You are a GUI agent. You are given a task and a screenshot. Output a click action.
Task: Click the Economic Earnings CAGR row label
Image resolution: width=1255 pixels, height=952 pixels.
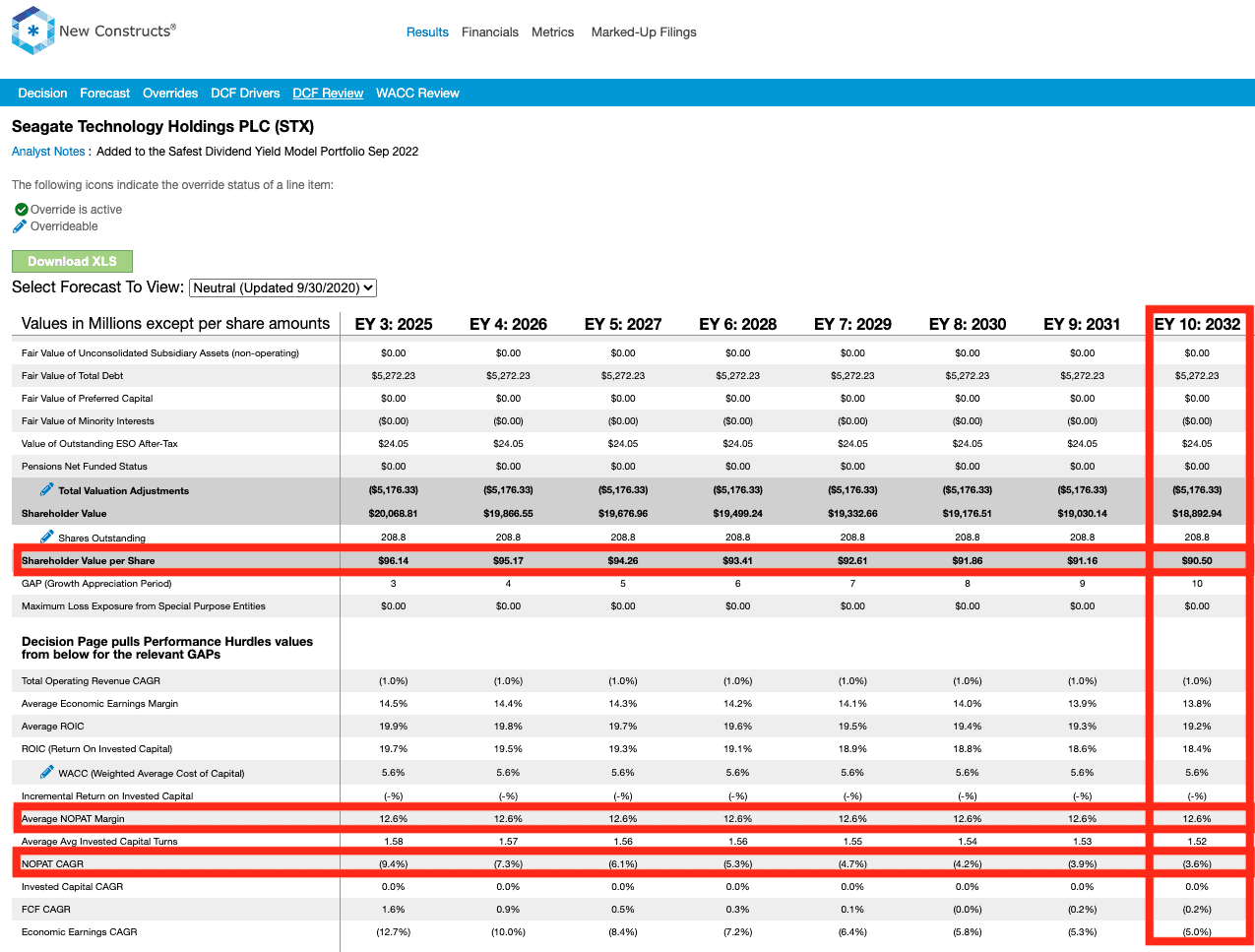point(80,932)
